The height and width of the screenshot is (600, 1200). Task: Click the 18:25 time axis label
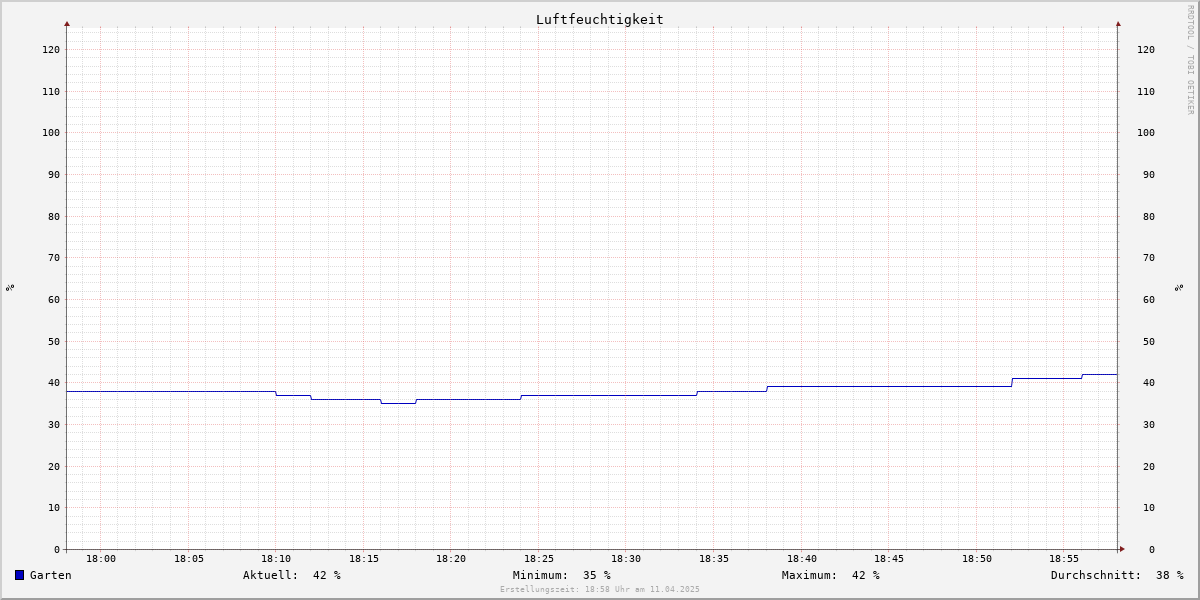click(x=539, y=559)
